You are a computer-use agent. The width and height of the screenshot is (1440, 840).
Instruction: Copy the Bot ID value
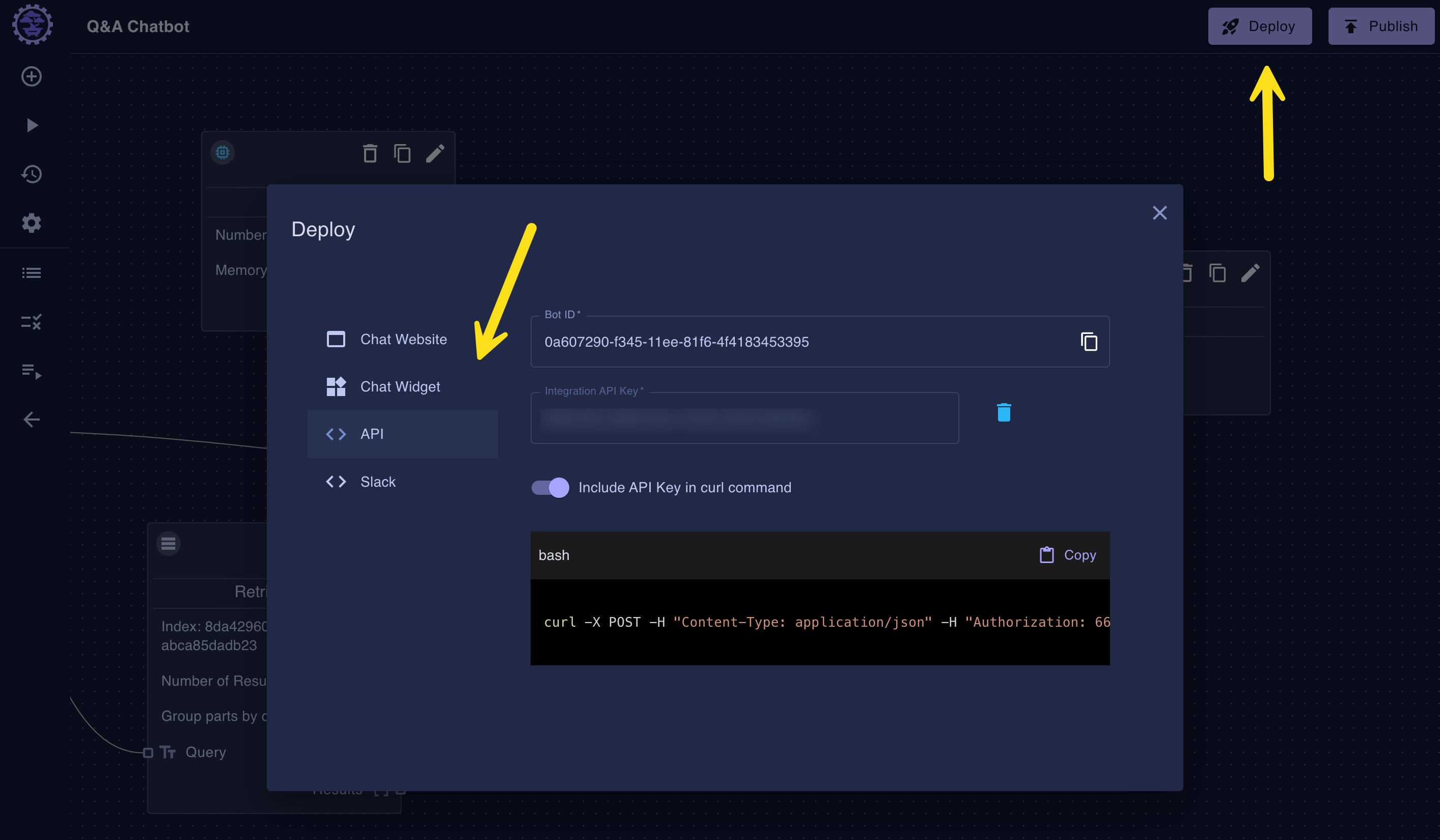[x=1089, y=341]
